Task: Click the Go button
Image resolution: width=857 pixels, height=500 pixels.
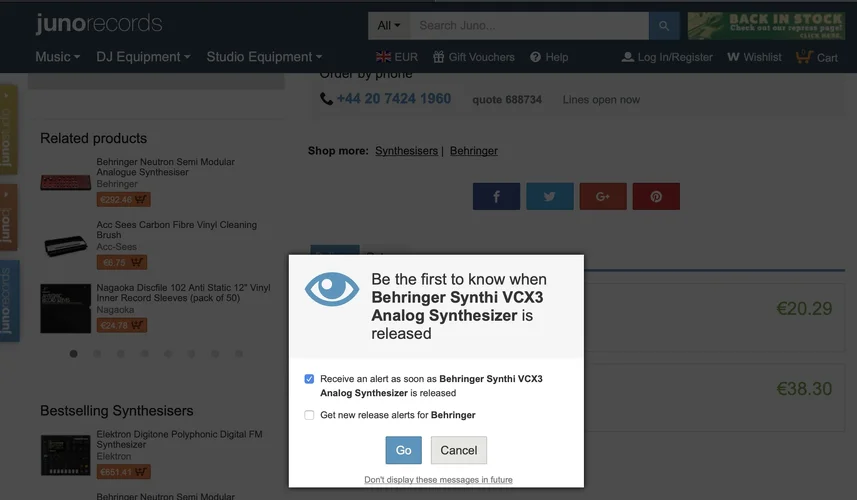Action: [403, 450]
